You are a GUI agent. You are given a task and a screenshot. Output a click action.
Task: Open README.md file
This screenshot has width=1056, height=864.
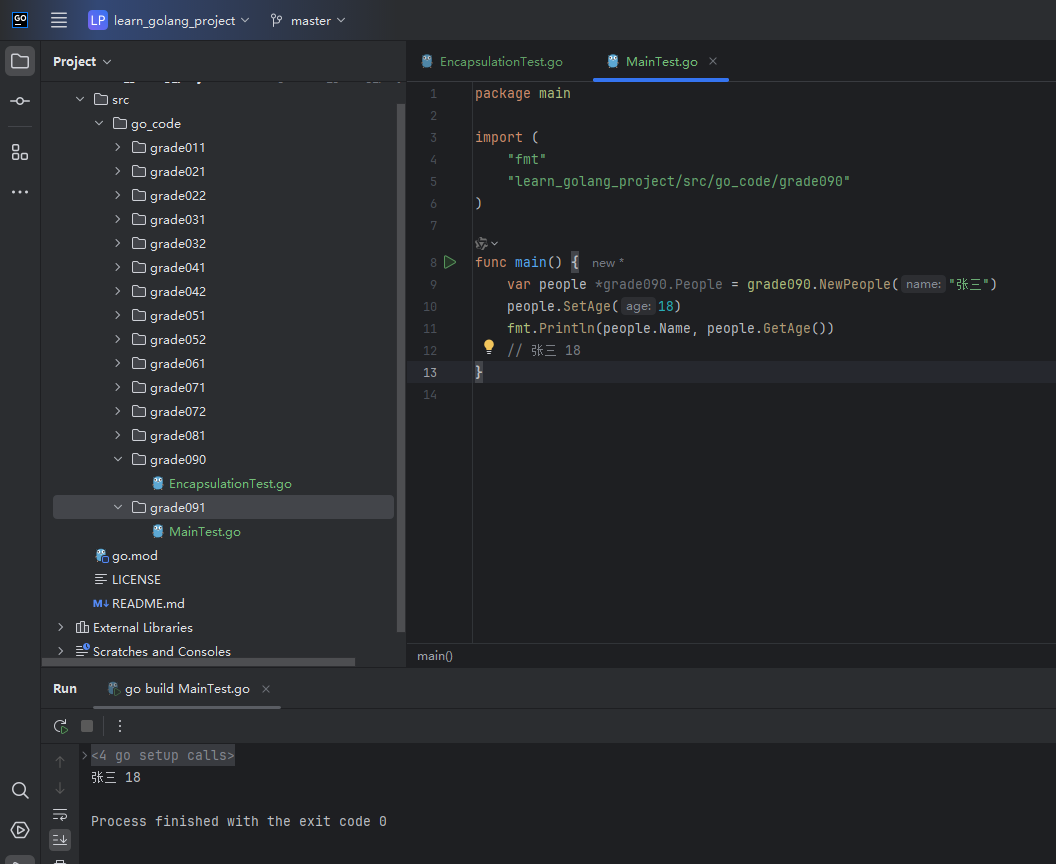pos(147,603)
